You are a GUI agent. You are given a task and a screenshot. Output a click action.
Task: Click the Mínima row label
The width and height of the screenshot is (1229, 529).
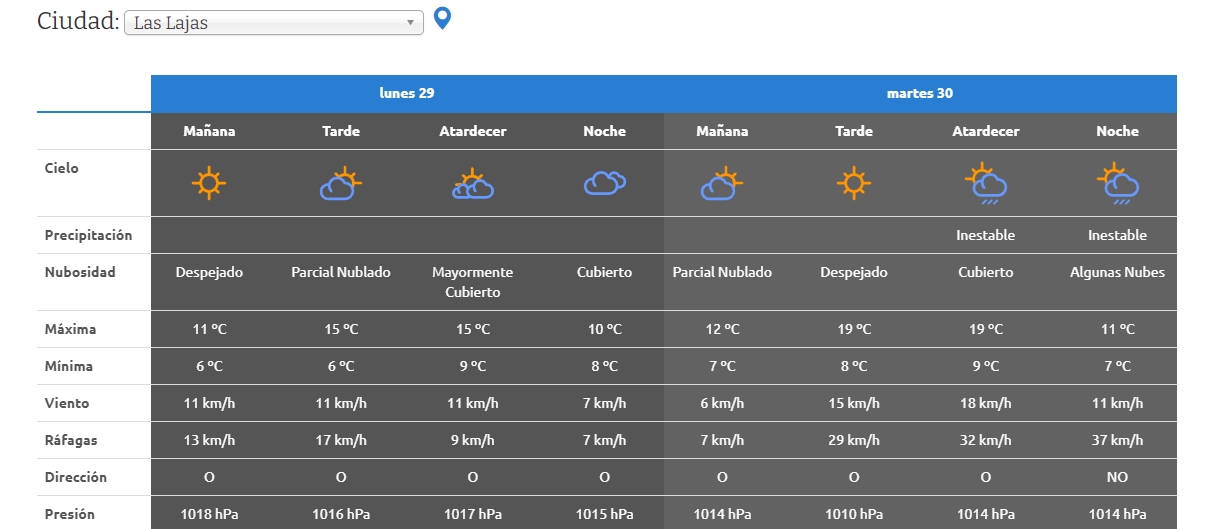(68, 366)
